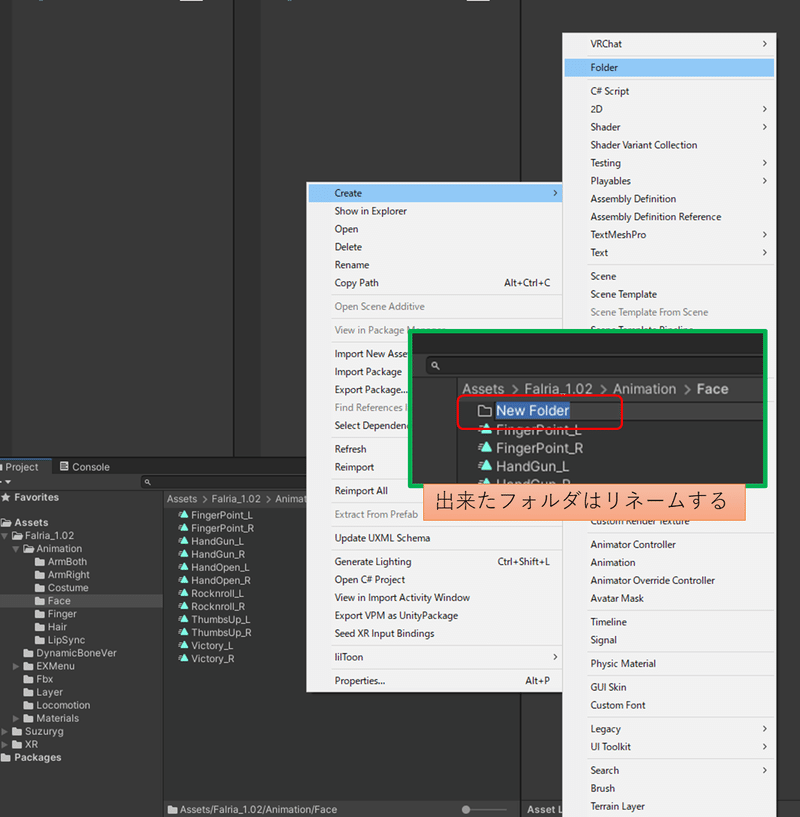Click the New Folder name edit field
The height and width of the screenshot is (817, 800).
532,411
